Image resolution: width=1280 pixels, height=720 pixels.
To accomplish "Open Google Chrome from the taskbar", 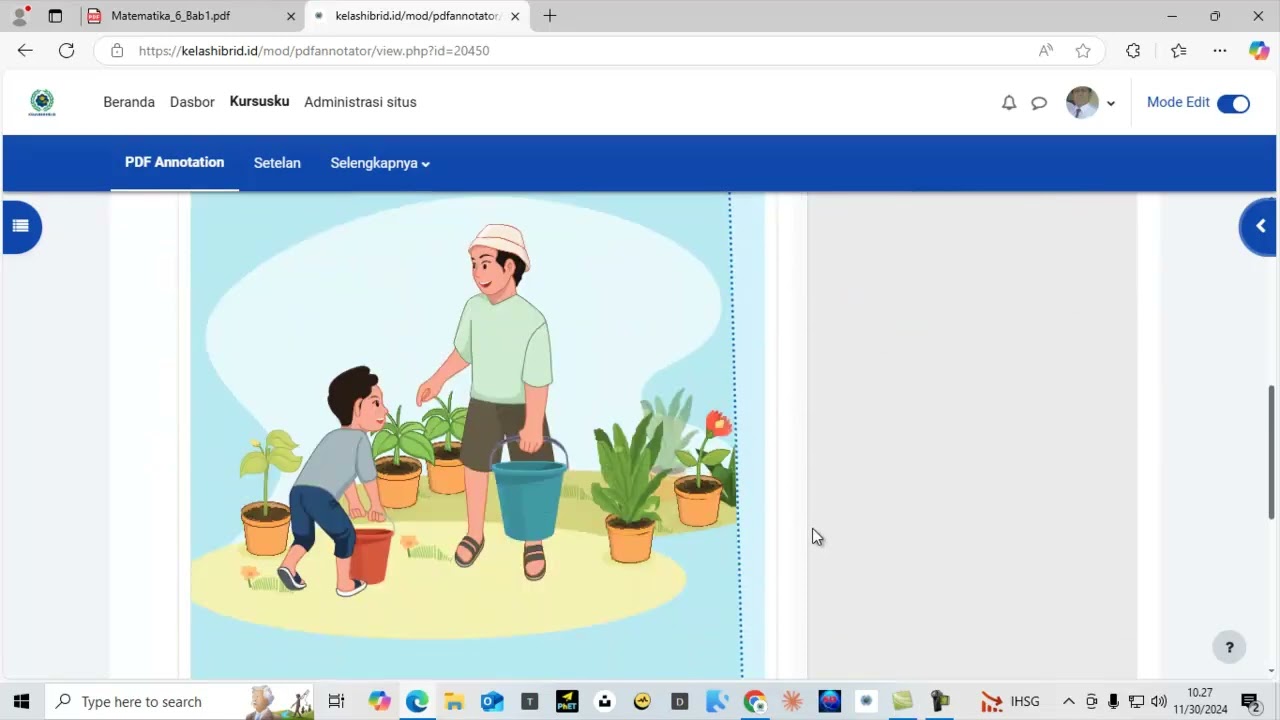I will tap(755, 701).
